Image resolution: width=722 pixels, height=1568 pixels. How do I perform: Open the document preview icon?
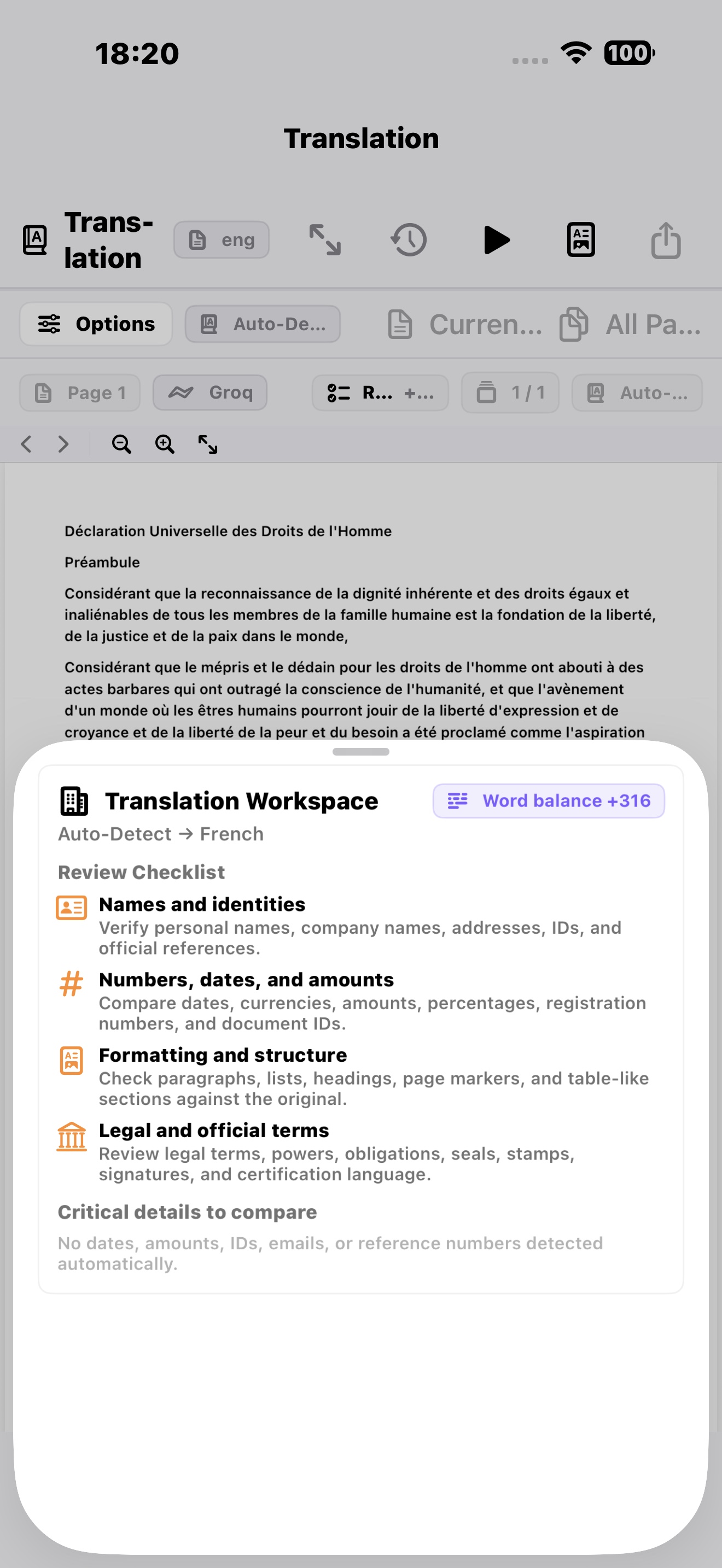coord(581,240)
